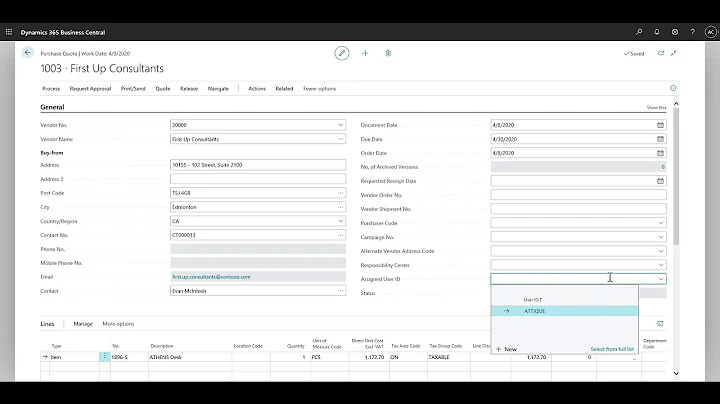Click the scroll down arrow
Image resolution: width=720 pixels, height=404 pixels.
[x=676, y=373]
